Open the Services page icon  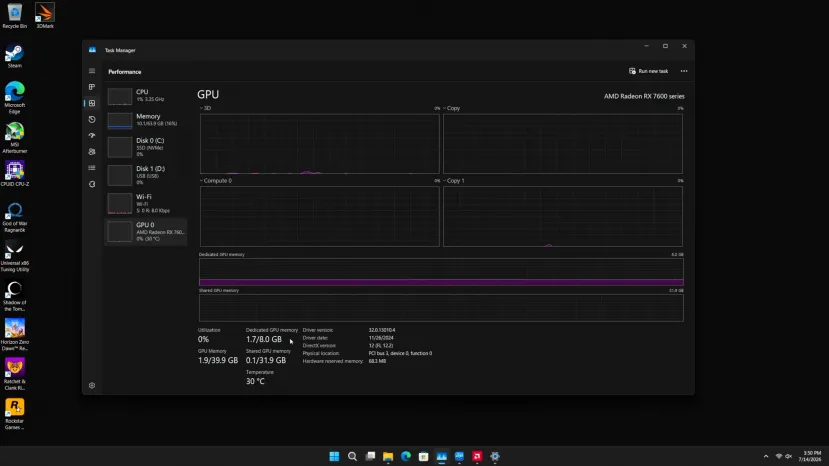[x=92, y=184]
